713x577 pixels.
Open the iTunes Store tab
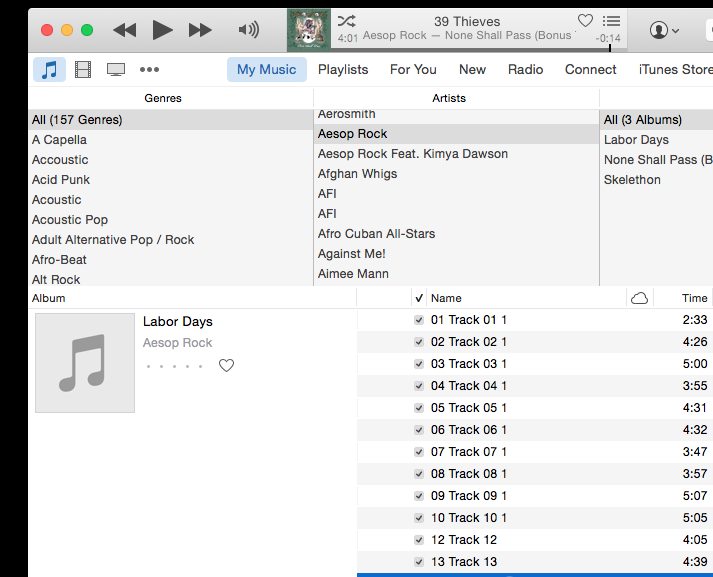[676, 70]
